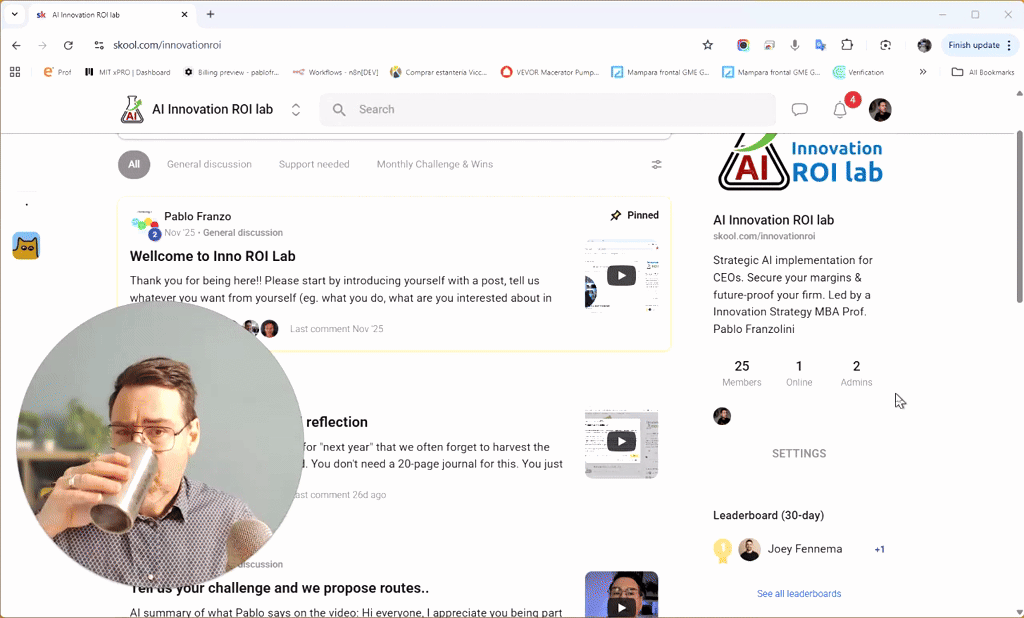Viewport: 1024px width, 618px height.
Task: Click the SETTINGS button
Action: [799, 453]
